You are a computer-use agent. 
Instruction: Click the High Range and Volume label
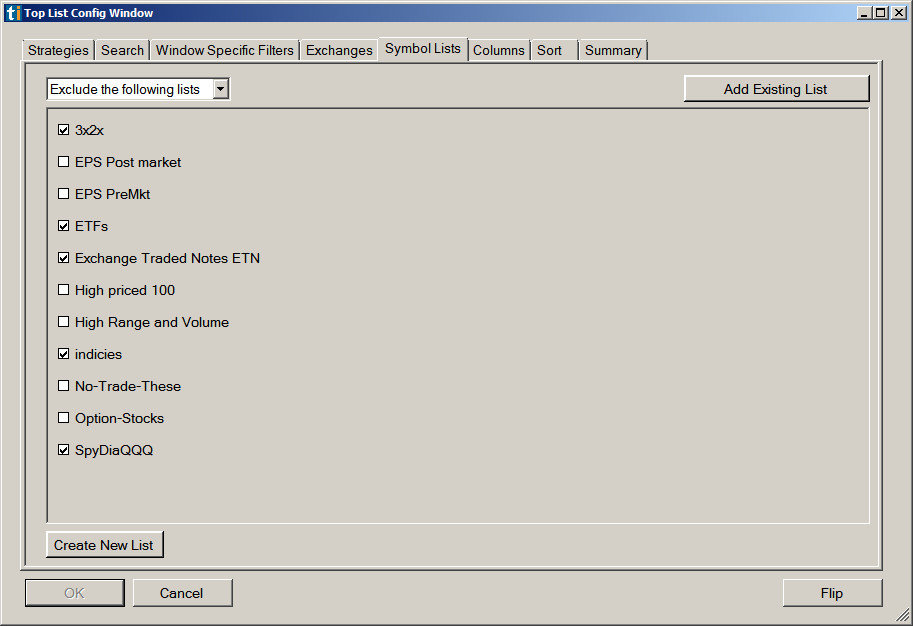click(x=152, y=322)
